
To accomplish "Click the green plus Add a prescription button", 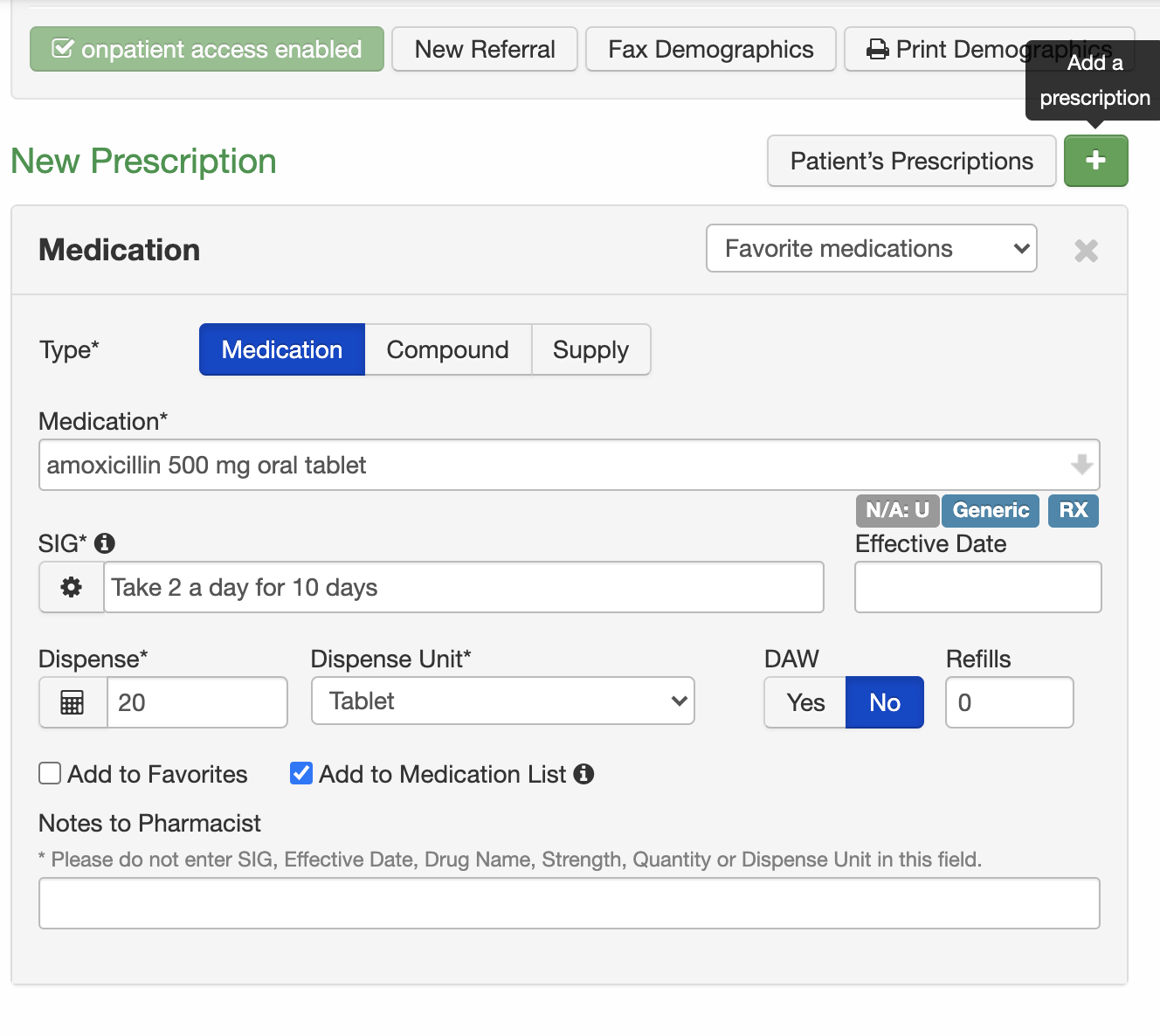I will 1095,161.
